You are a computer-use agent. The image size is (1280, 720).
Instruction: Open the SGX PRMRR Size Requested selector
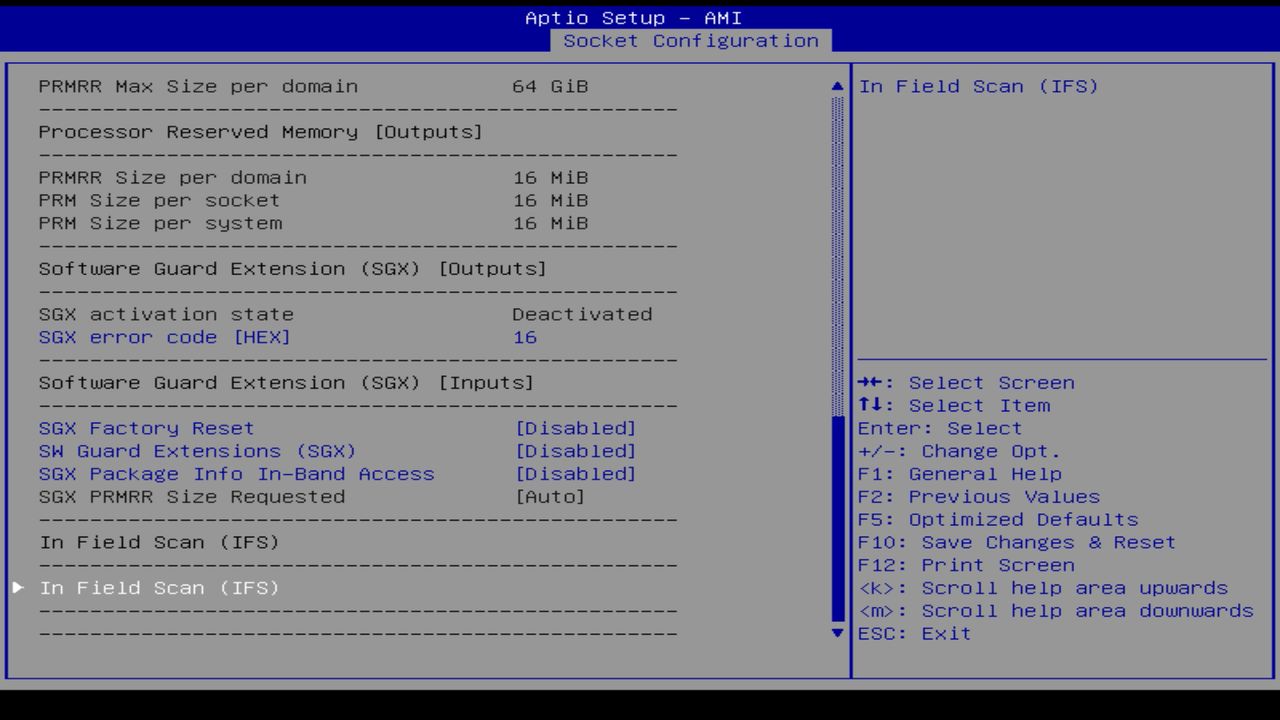point(558,497)
